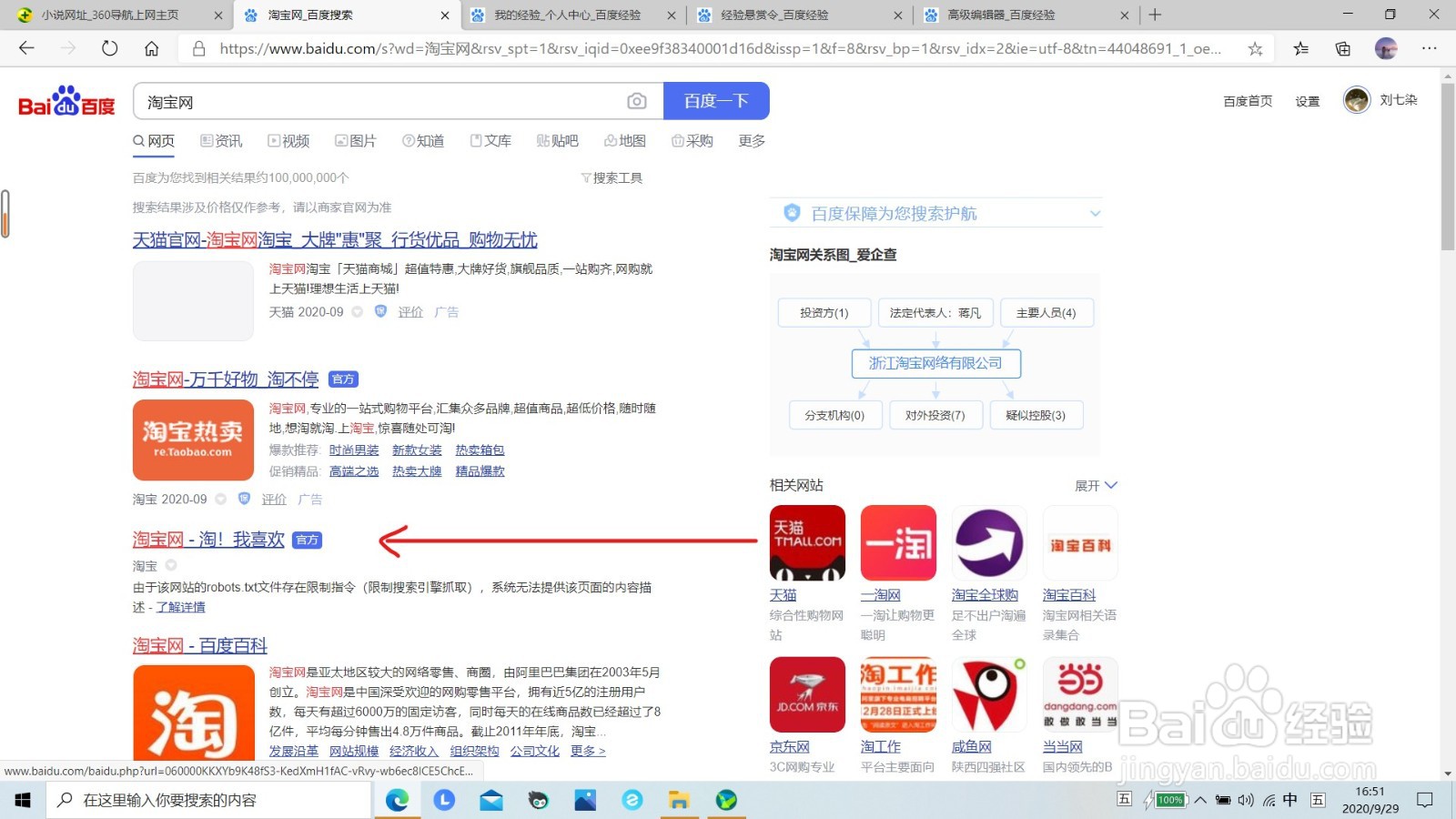1456x819 pixels.
Task: Open user menu via 刘七染 avatar
Action: pos(1359,100)
